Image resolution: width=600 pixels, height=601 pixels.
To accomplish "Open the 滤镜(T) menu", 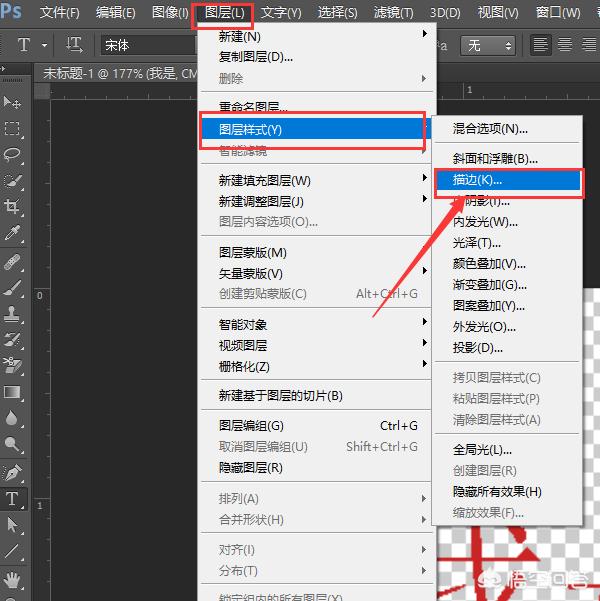I will [x=394, y=12].
